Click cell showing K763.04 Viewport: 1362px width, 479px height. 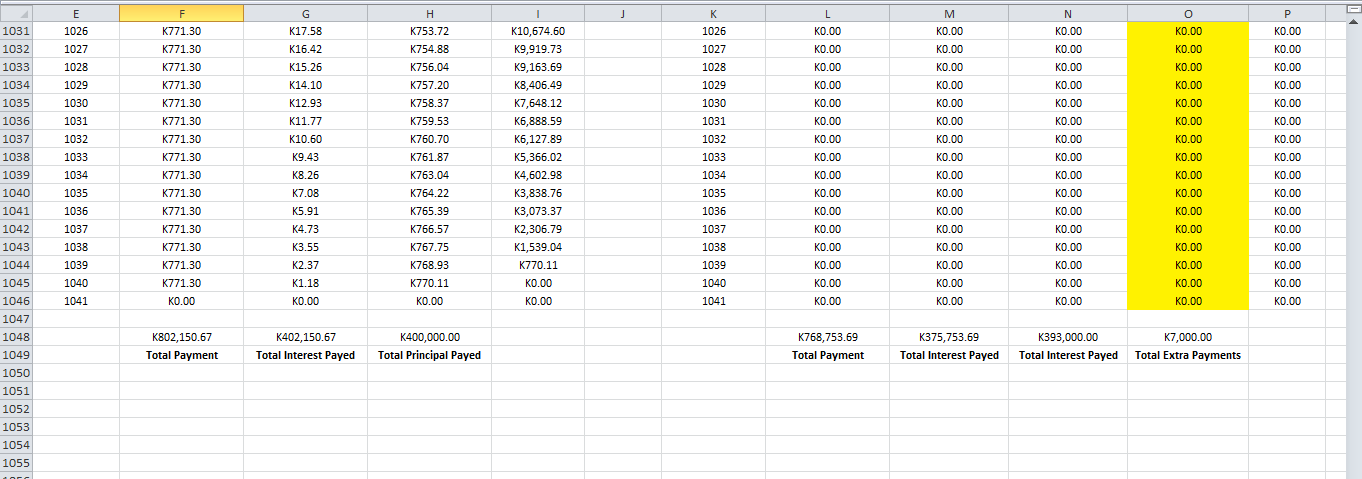(429, 175)
